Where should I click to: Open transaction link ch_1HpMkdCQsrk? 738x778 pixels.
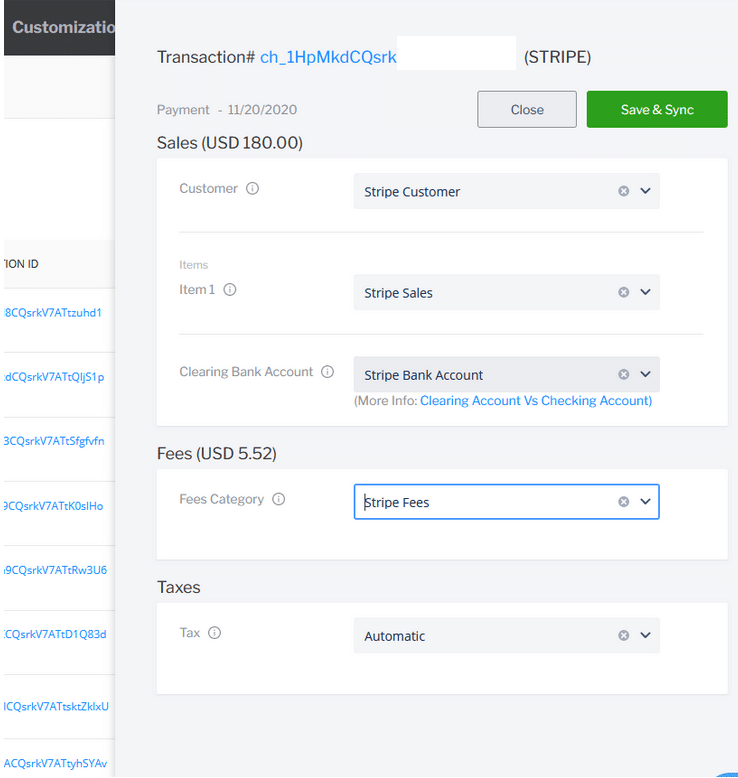click(x=328, y=57)
